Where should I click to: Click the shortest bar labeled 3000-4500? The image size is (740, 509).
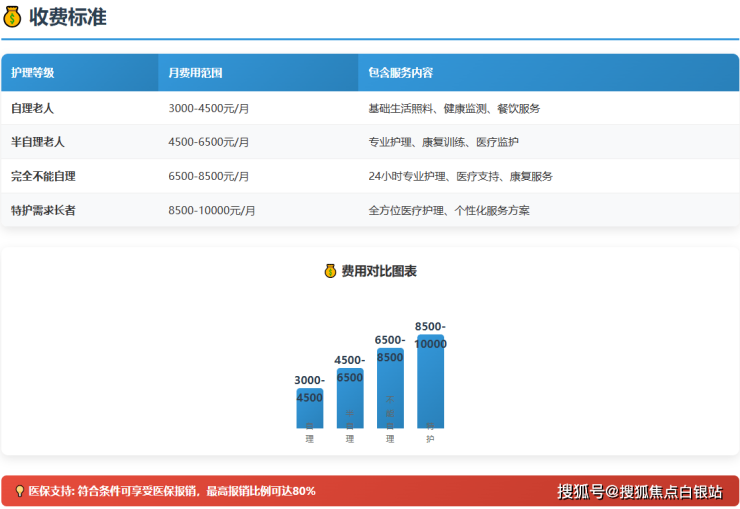click(x=309, y=410)
